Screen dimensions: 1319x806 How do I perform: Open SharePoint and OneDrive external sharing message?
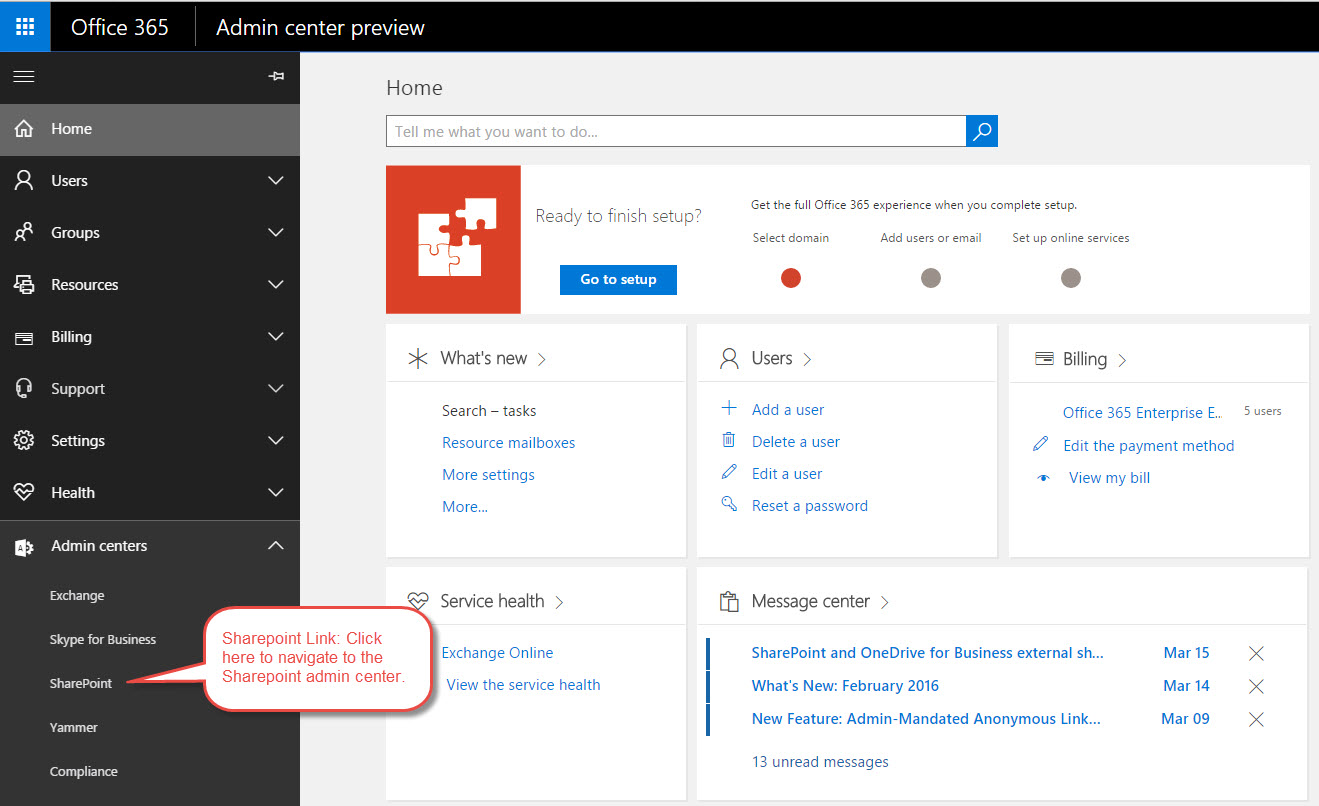tap(927, 653)
